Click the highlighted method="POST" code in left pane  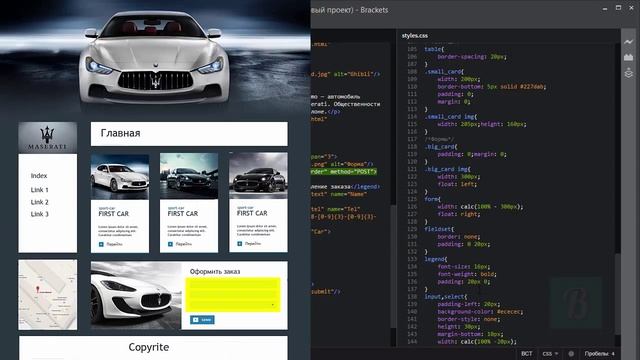353,171
